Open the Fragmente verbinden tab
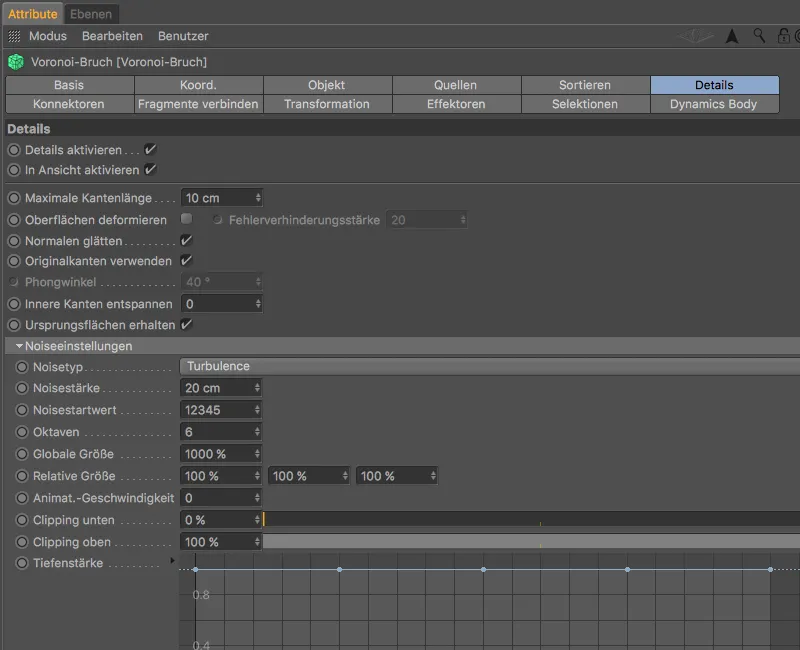Viewport: 800px width, 650px height. (198, 104)
